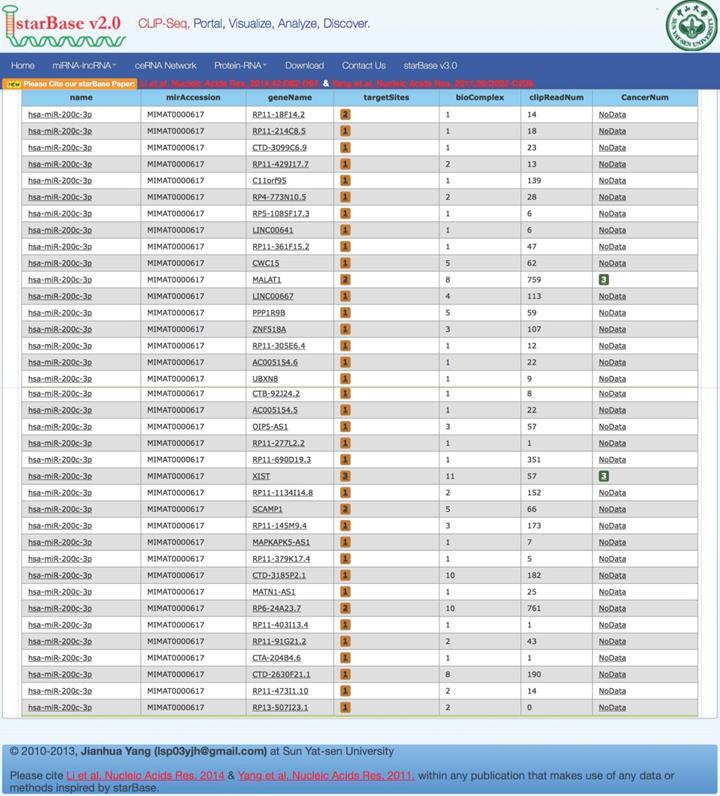Navigate to the Home menu item
The width and height of the screenshot is (720, 796).
pyautogui.click(x=23, y=65)
